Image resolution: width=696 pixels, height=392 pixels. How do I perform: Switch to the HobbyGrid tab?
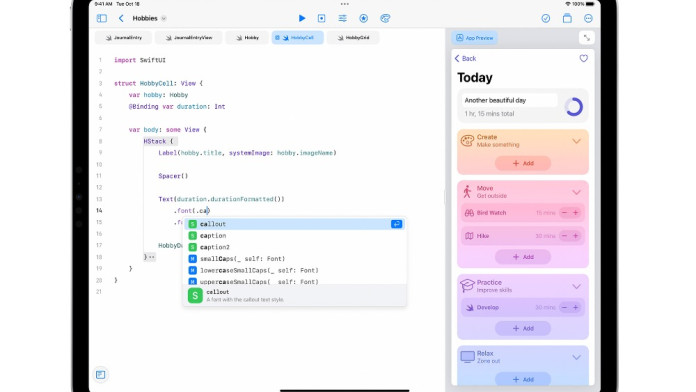coord(353,38)
